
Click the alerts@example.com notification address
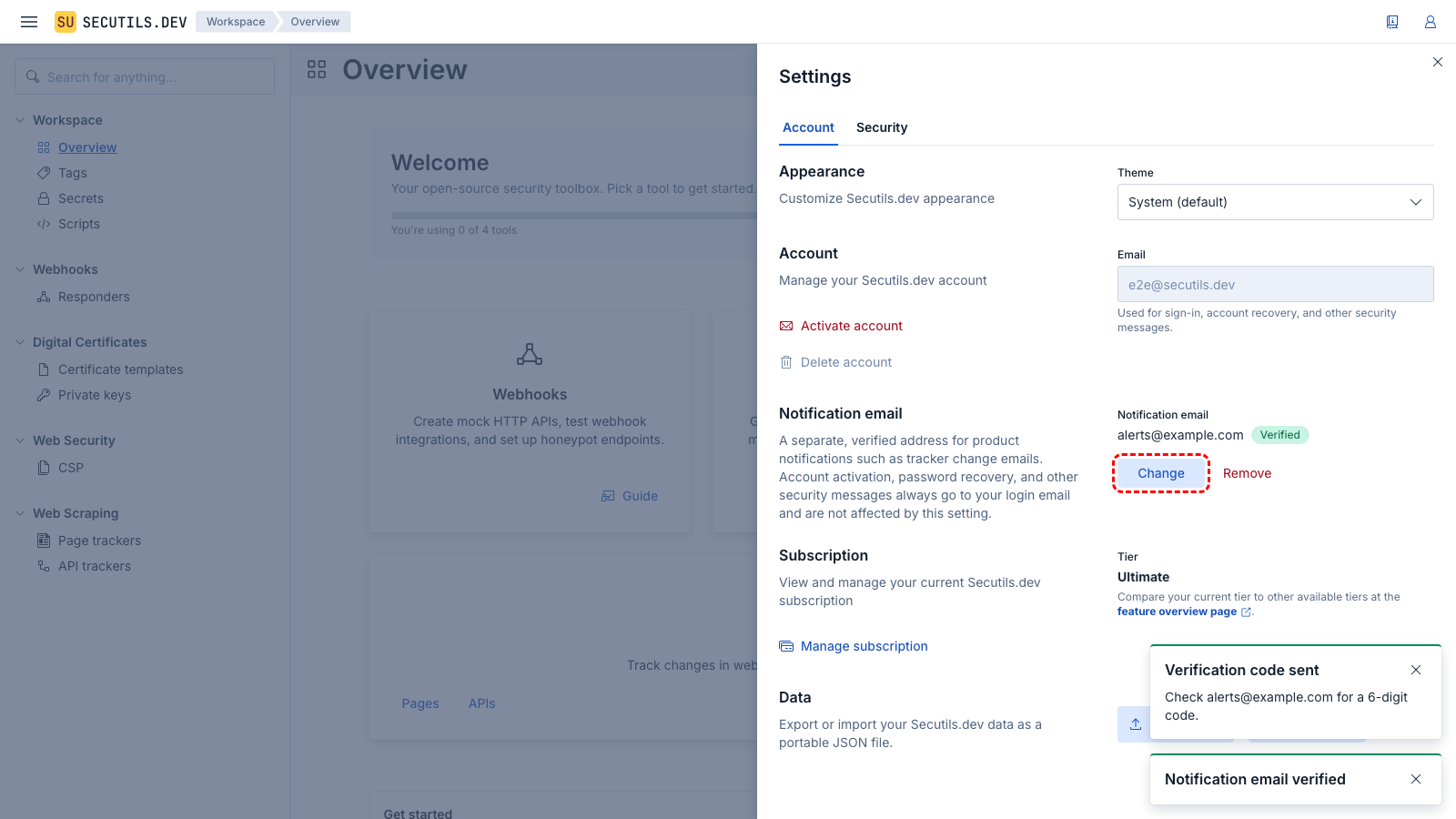[x=1180, y=435]
